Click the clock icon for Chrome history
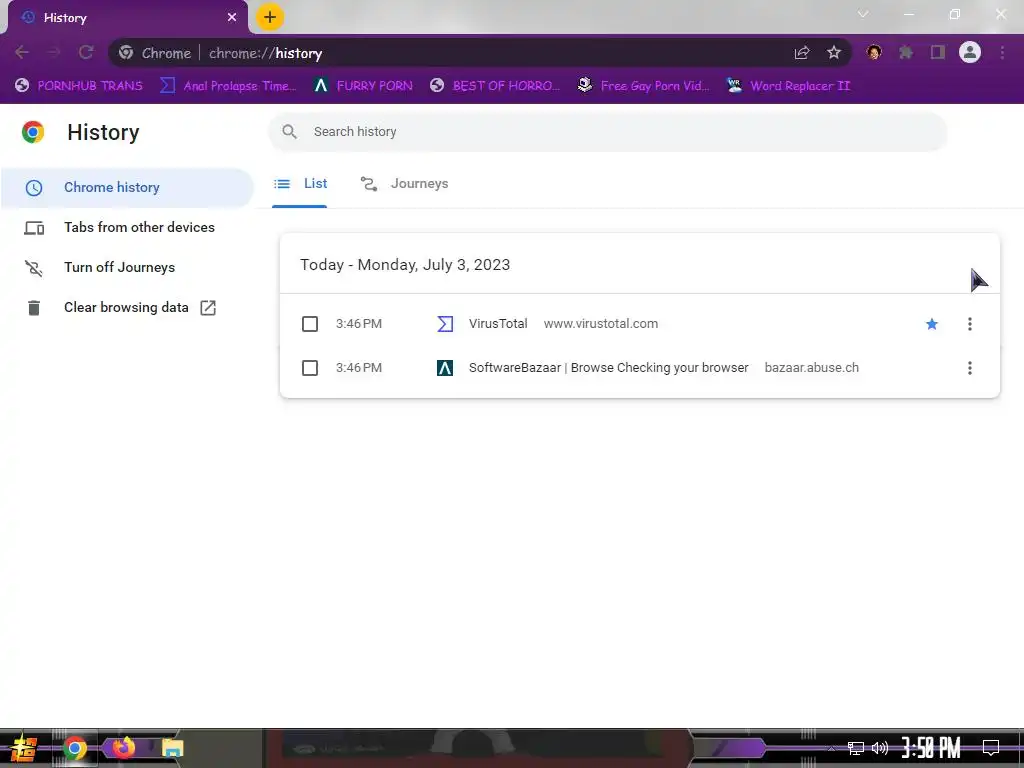The width and height of the screenshot is (1024, 768). tap(34, 188)
